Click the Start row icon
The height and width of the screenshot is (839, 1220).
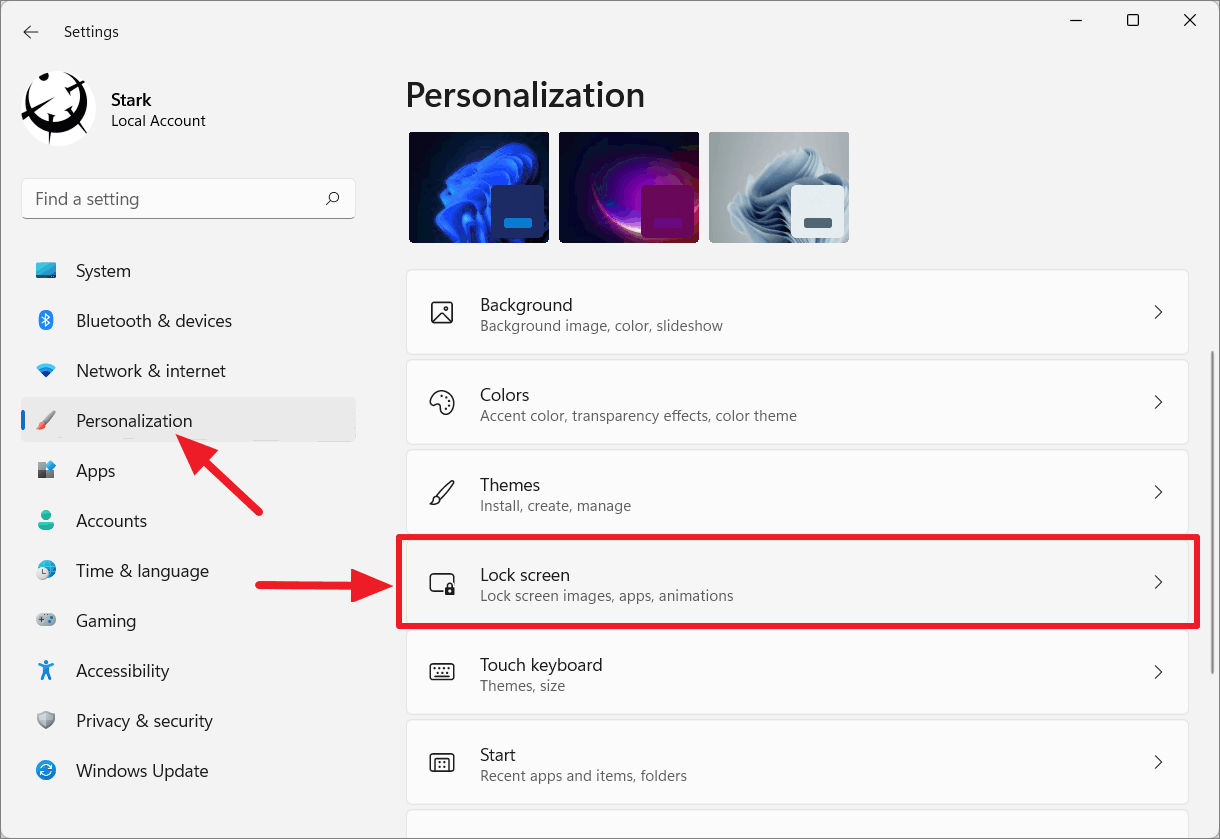(442, 763)
